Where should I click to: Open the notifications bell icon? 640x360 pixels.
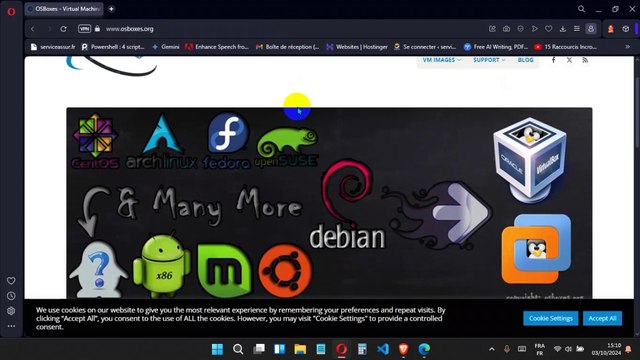coord(628,349)
